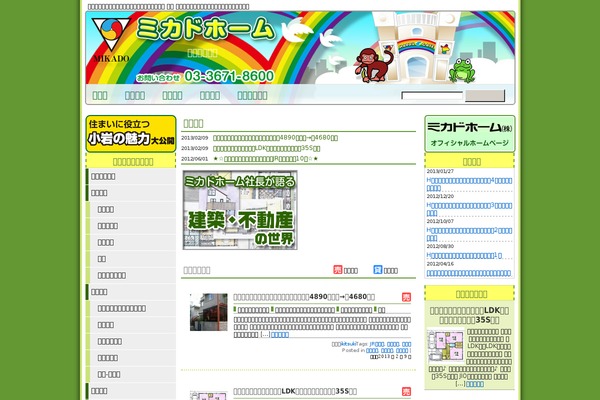Click the gray search button beside the search field

coord(485,96)
